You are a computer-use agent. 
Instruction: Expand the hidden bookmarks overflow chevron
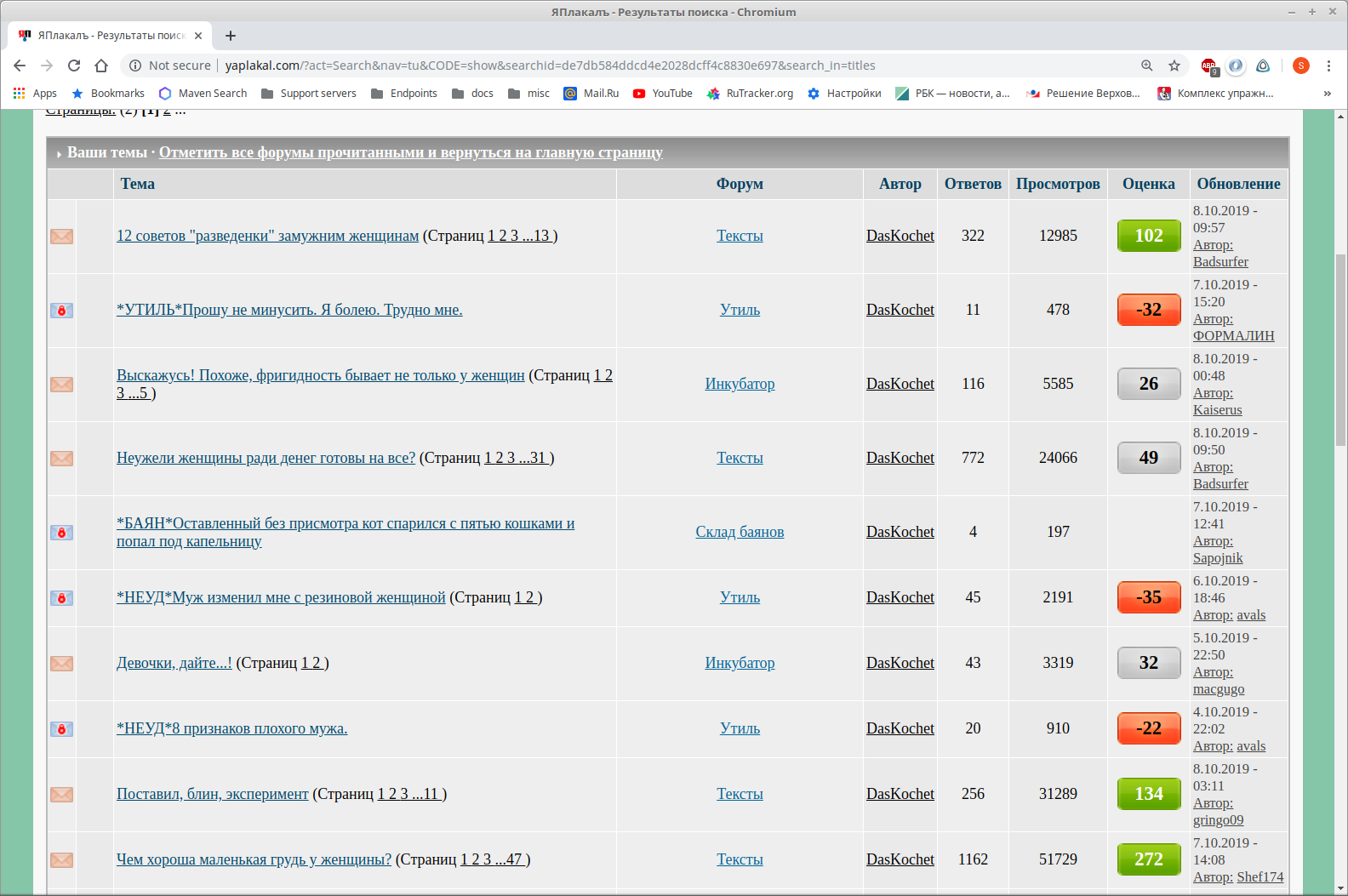tap(1327, 94)
